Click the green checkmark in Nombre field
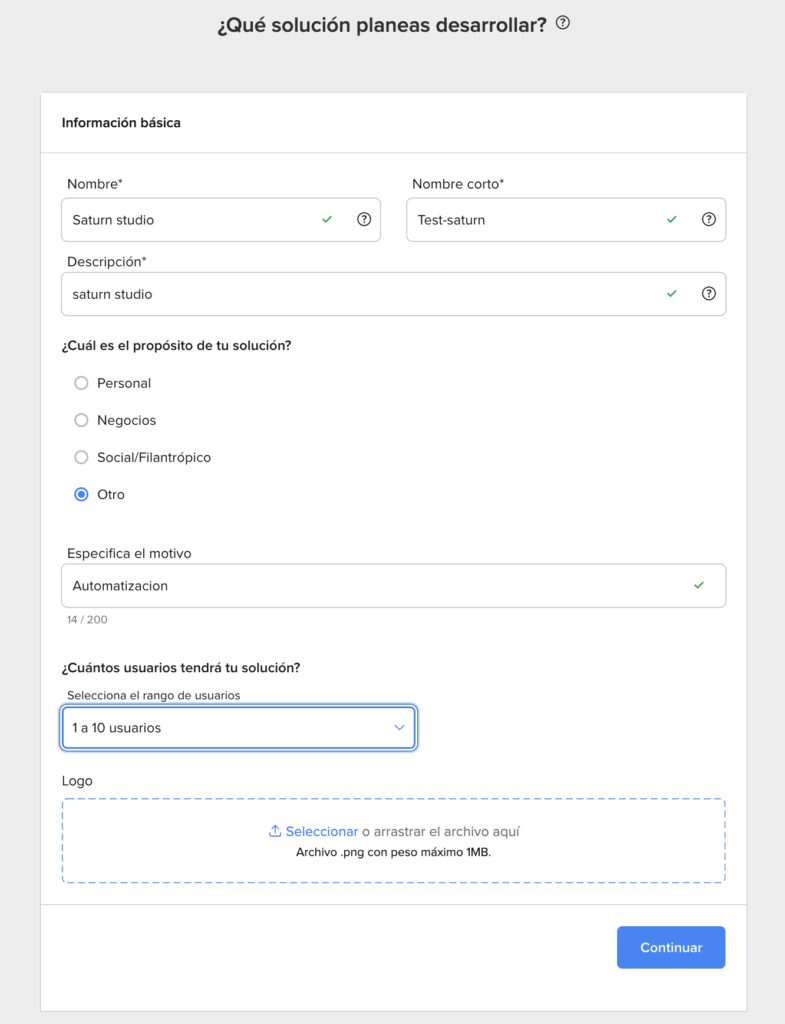Screen dimensions: 785x1024 pyautogui.click(x=327, y=220)
